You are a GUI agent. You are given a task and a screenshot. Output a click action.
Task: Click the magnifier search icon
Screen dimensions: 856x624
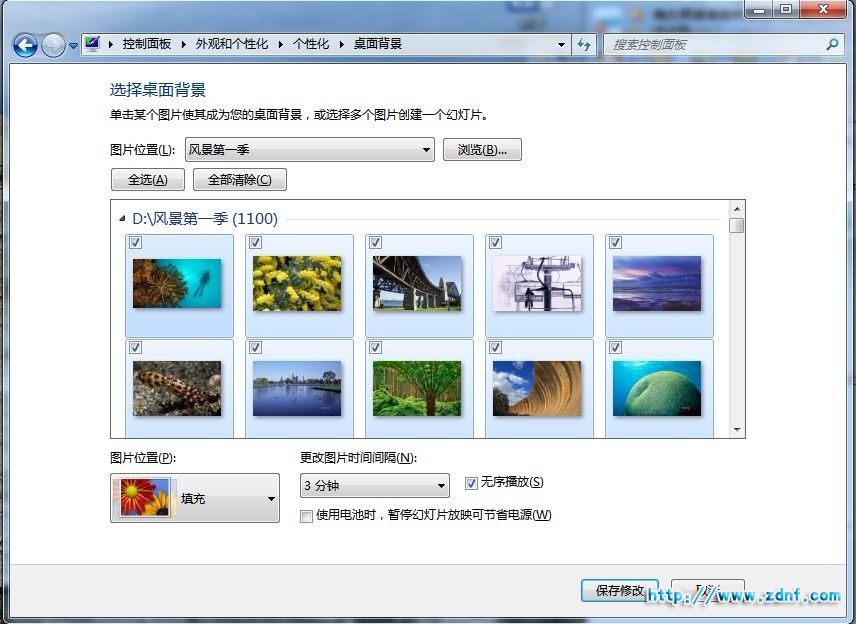click(x=833, y=44)
